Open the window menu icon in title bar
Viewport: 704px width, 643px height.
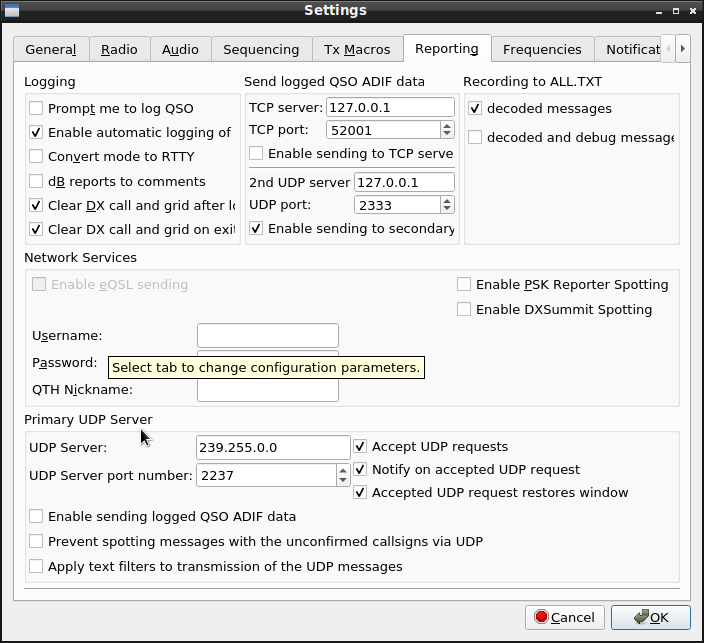tap(12, 11)
